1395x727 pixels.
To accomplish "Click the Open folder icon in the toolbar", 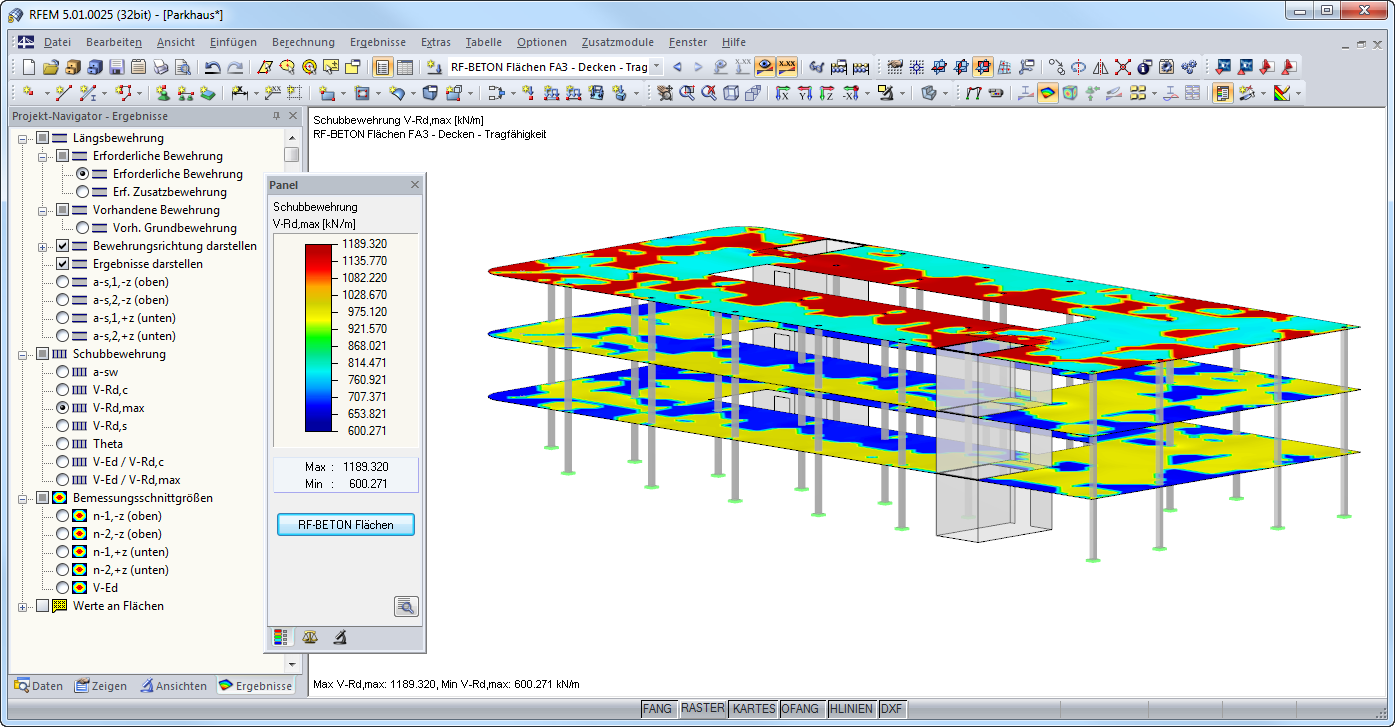I will click(x=51, y=68).
